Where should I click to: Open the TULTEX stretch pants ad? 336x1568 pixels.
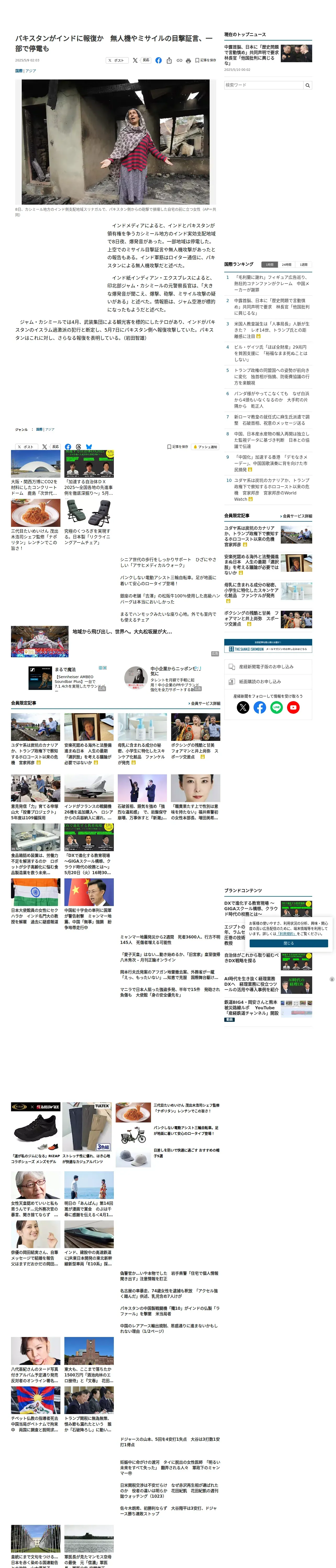tap(87, 1133)
